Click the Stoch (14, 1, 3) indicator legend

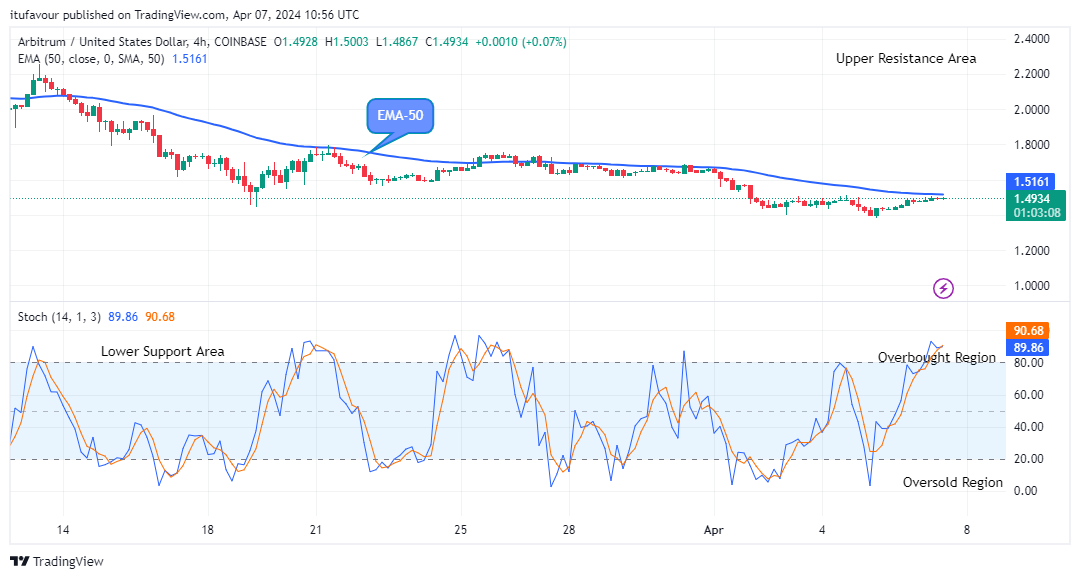[59, 317]
